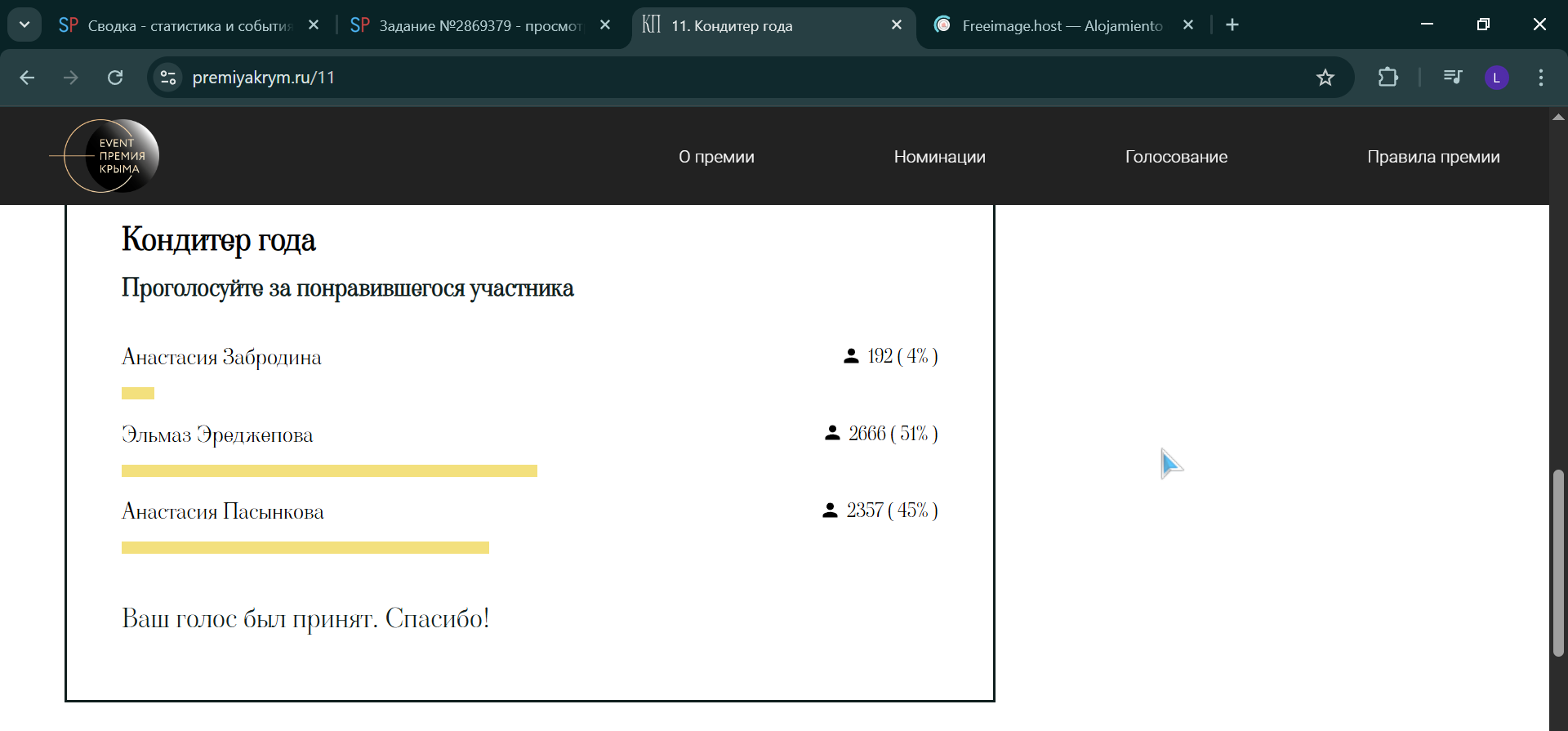The width and height of the screenshot is (1568, 731).
Task: Expand the tab search dropdown arrow
Action: point(24,25)
